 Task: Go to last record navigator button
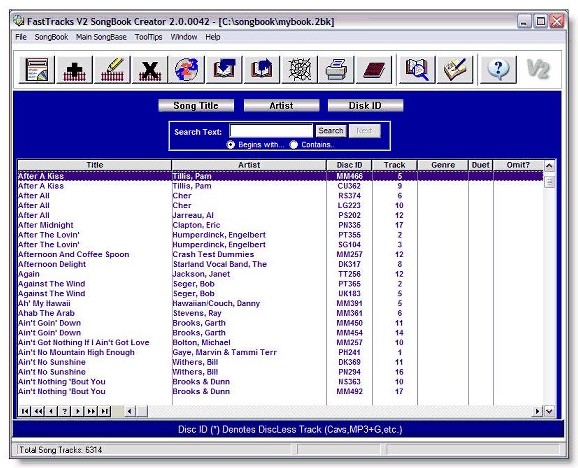(105, 411)
